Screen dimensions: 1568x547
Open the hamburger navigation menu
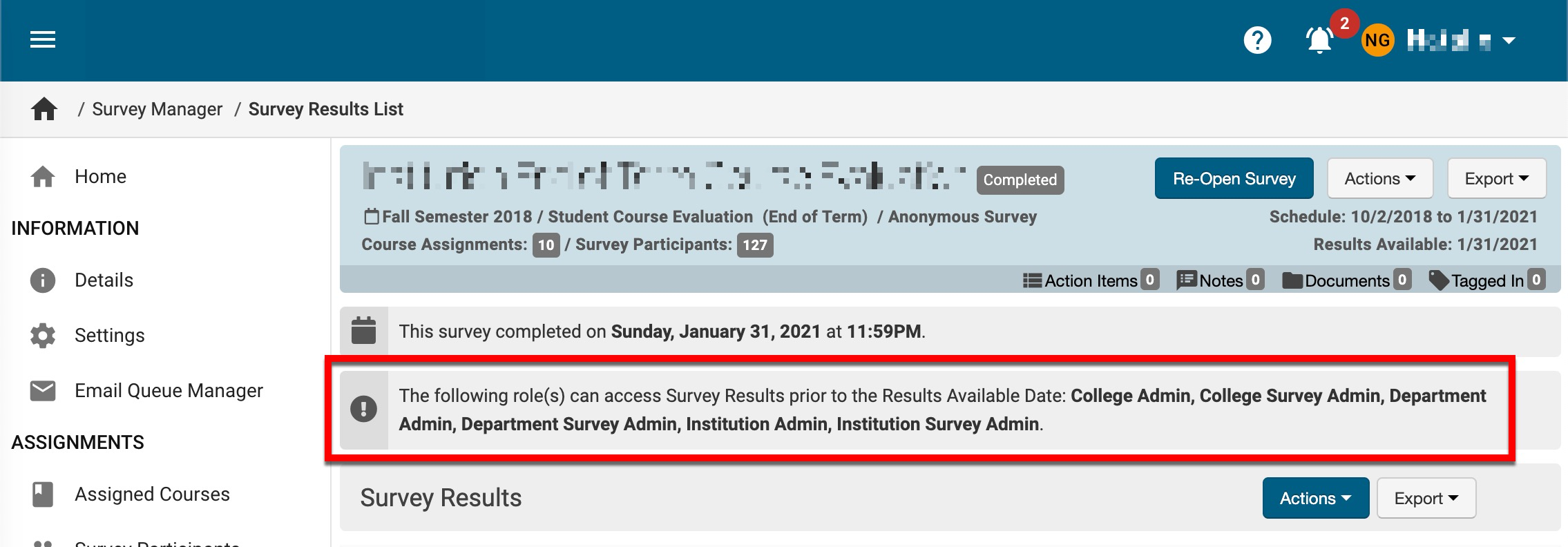pyautogui.click(x=43, y=40)
